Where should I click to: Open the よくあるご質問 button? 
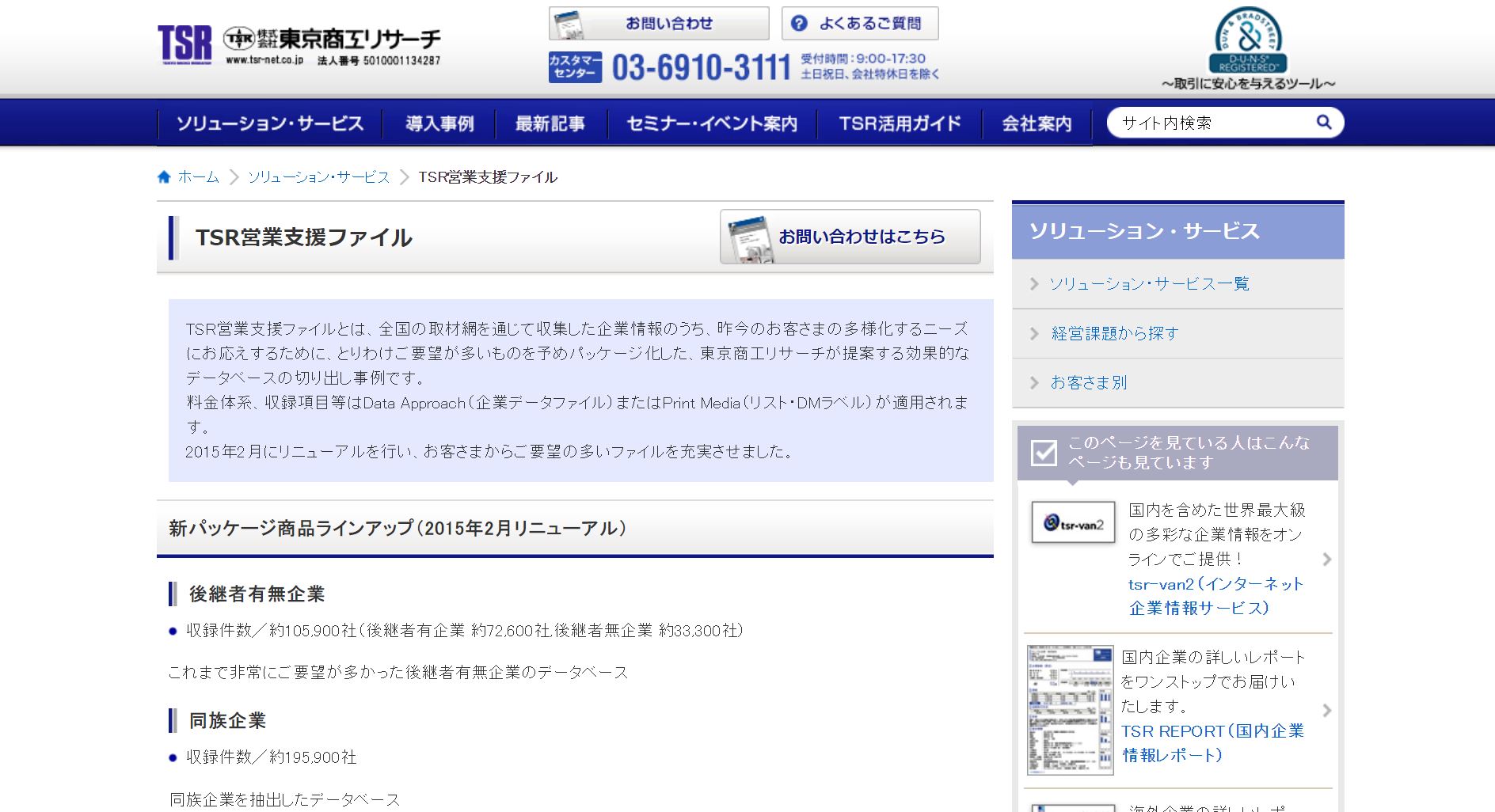(x=860, y=24)
